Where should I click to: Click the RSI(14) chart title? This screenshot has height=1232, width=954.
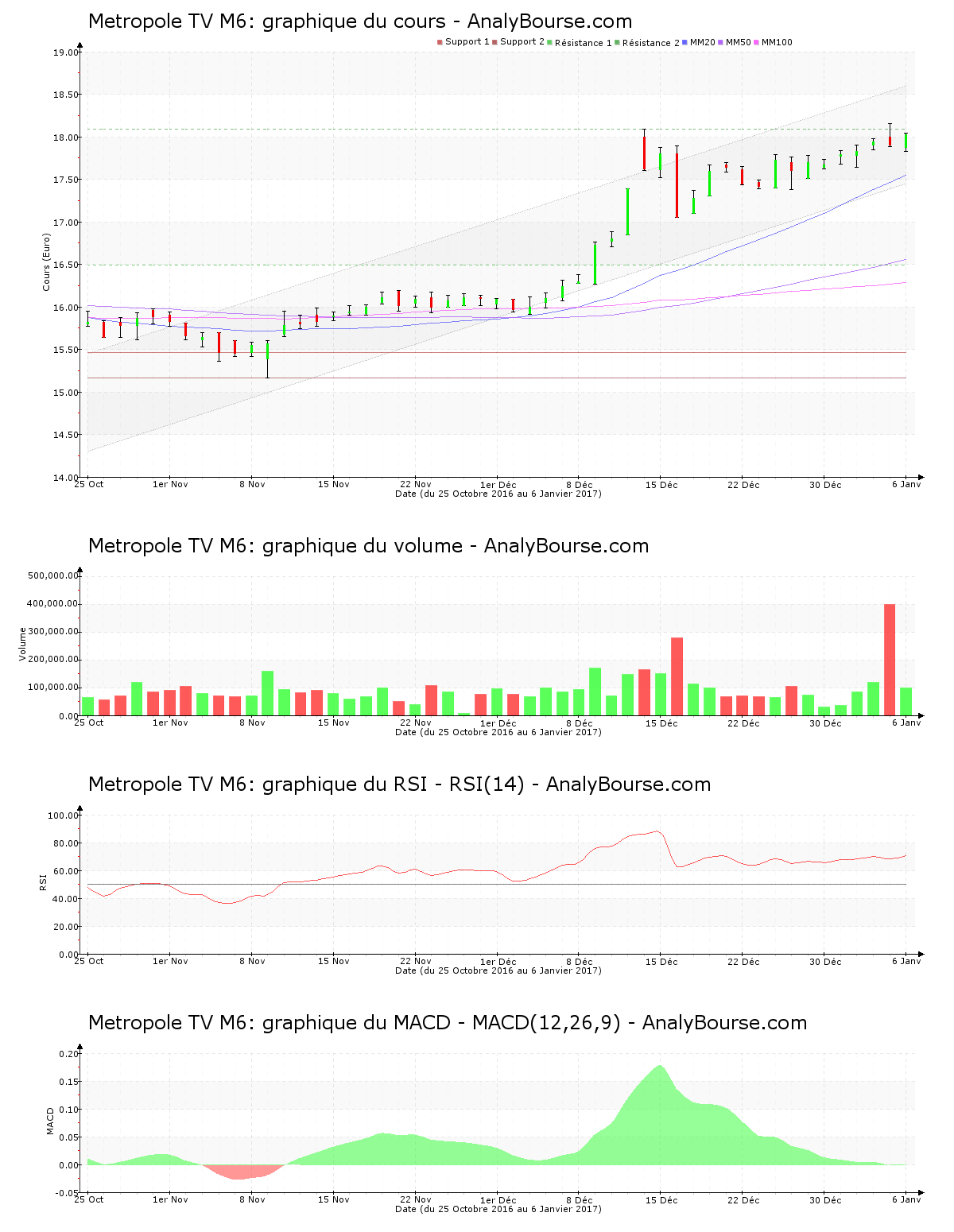click(x=399, y=785)
